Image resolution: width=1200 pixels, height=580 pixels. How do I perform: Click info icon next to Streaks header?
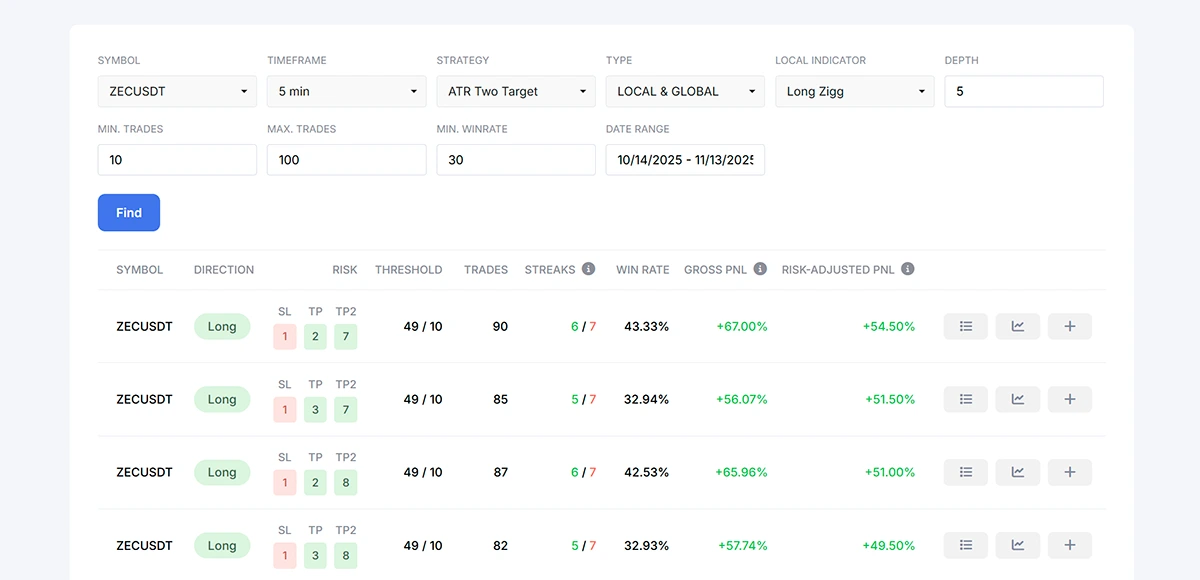pyautogui.click(x=589, y=269)
